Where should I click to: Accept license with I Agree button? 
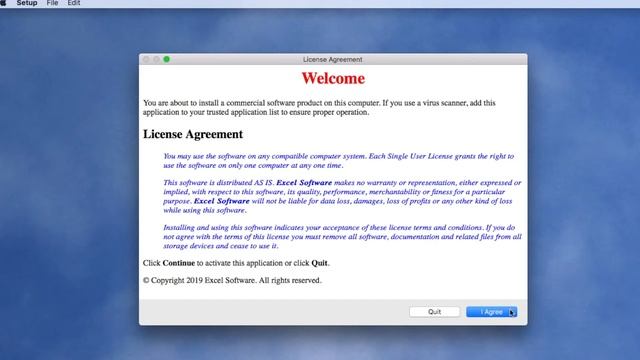491,312
